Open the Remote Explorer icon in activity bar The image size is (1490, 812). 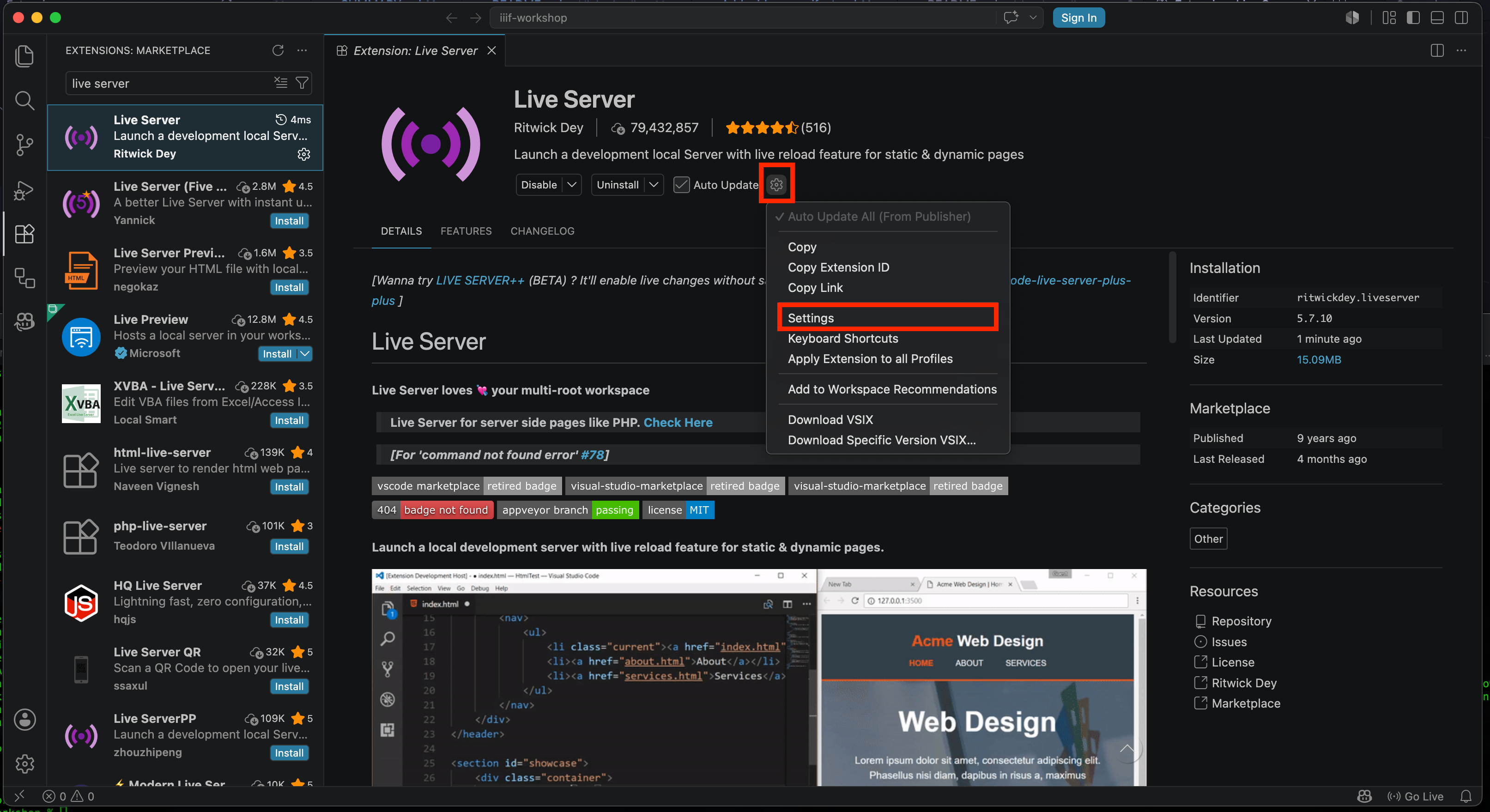pyautogui.click(x=24, y=278)
